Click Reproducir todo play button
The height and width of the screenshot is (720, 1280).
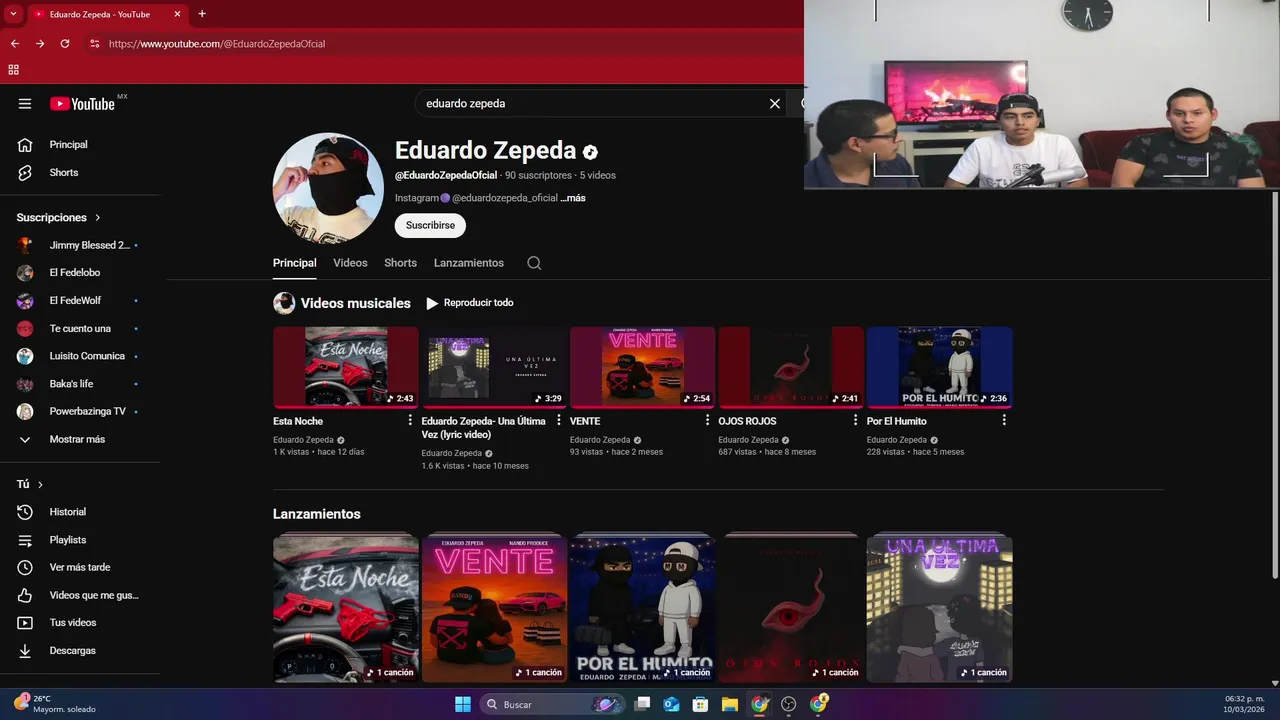[469, 303]
